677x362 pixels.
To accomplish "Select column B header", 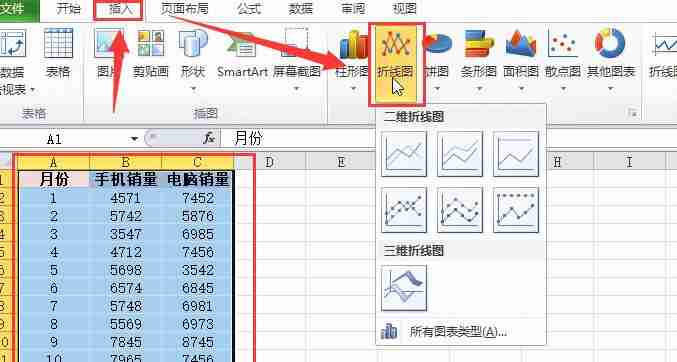I will 125,162.
